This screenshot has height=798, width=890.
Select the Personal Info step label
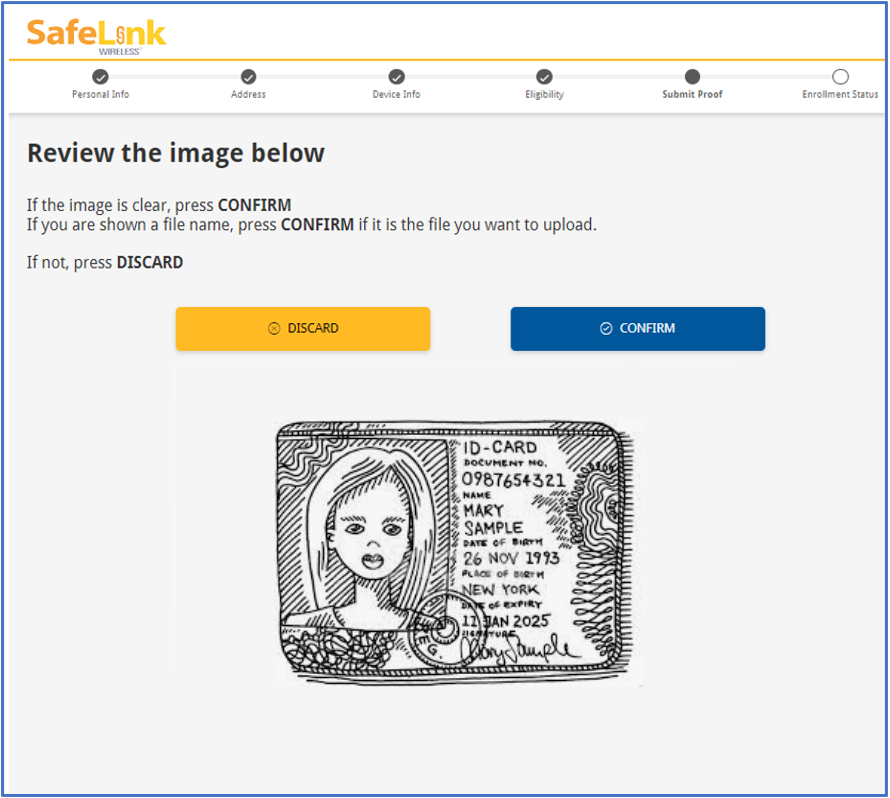[x=100, y=94]
